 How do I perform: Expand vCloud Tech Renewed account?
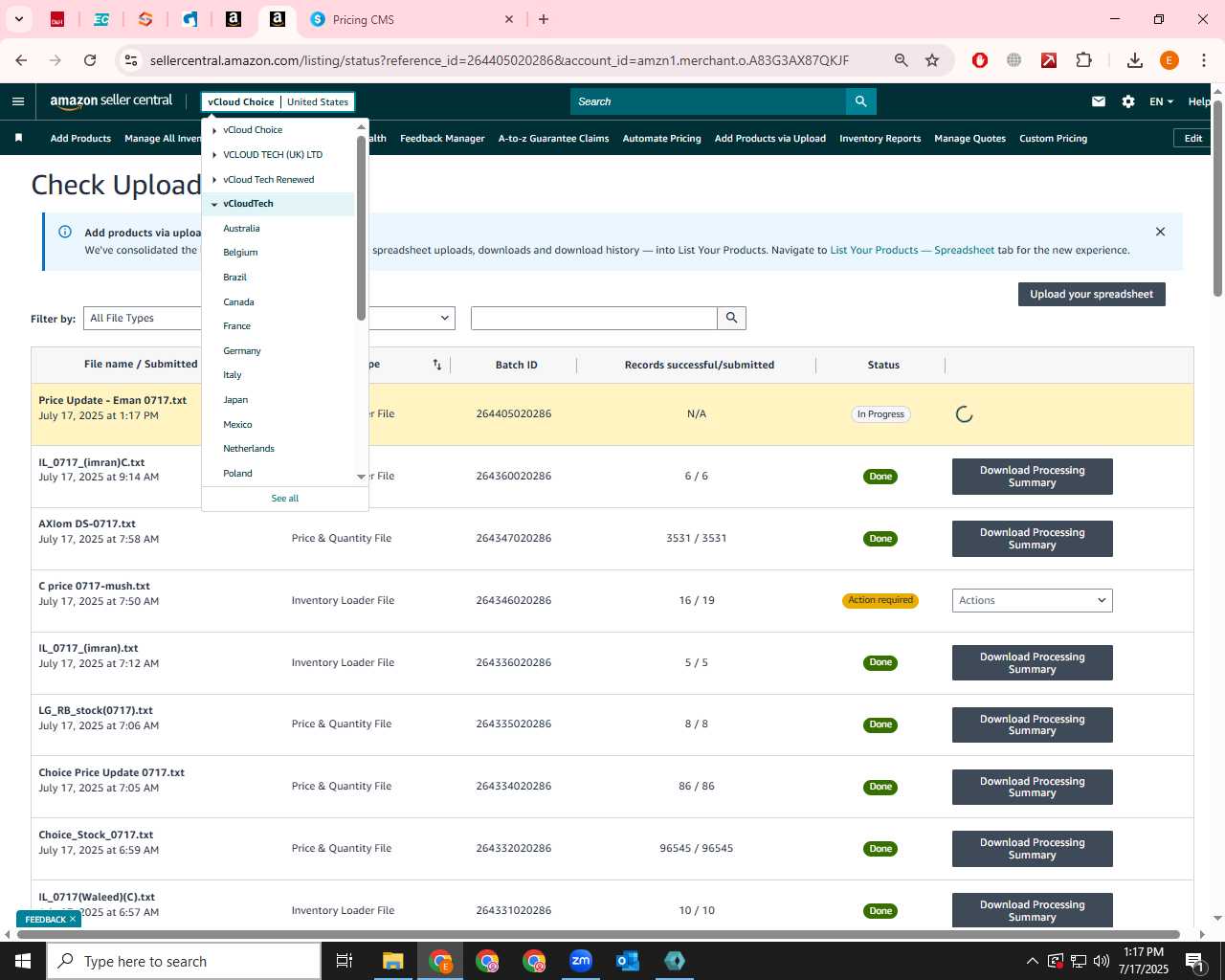coord(214,179)
